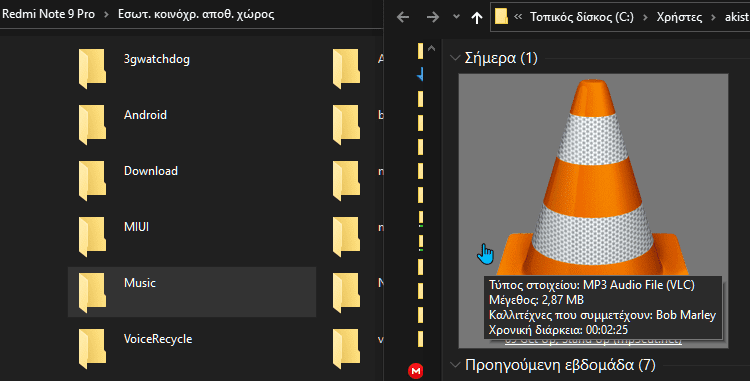This screenshot has width=750, height=381.
Task: Click the address bar folder icon
Action: tap(501, 17)
